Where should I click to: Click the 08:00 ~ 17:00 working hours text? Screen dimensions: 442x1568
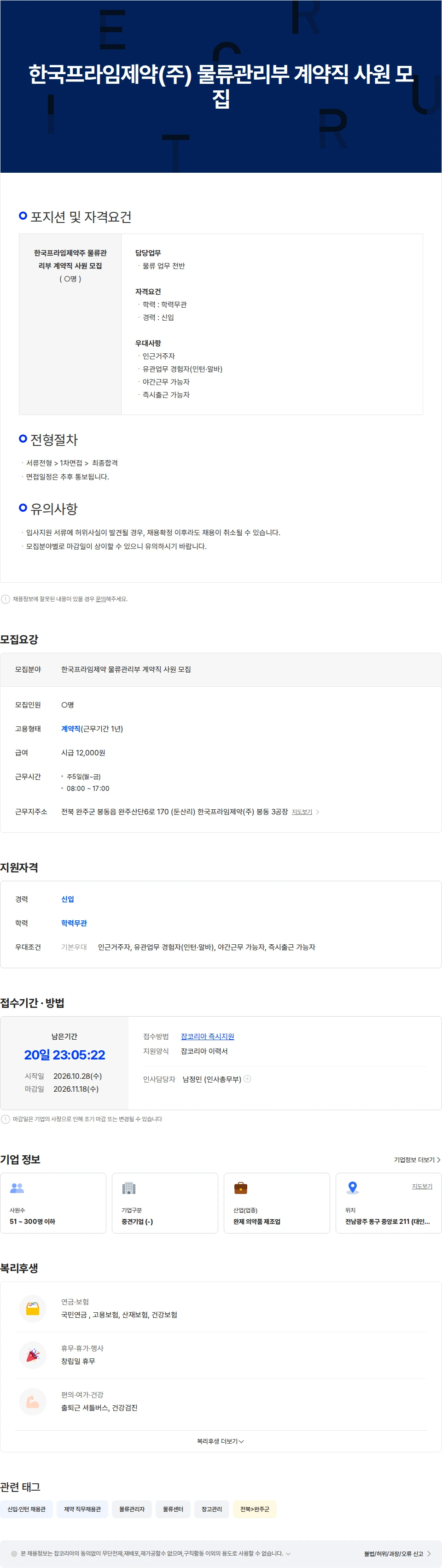[x=87, y=788]
